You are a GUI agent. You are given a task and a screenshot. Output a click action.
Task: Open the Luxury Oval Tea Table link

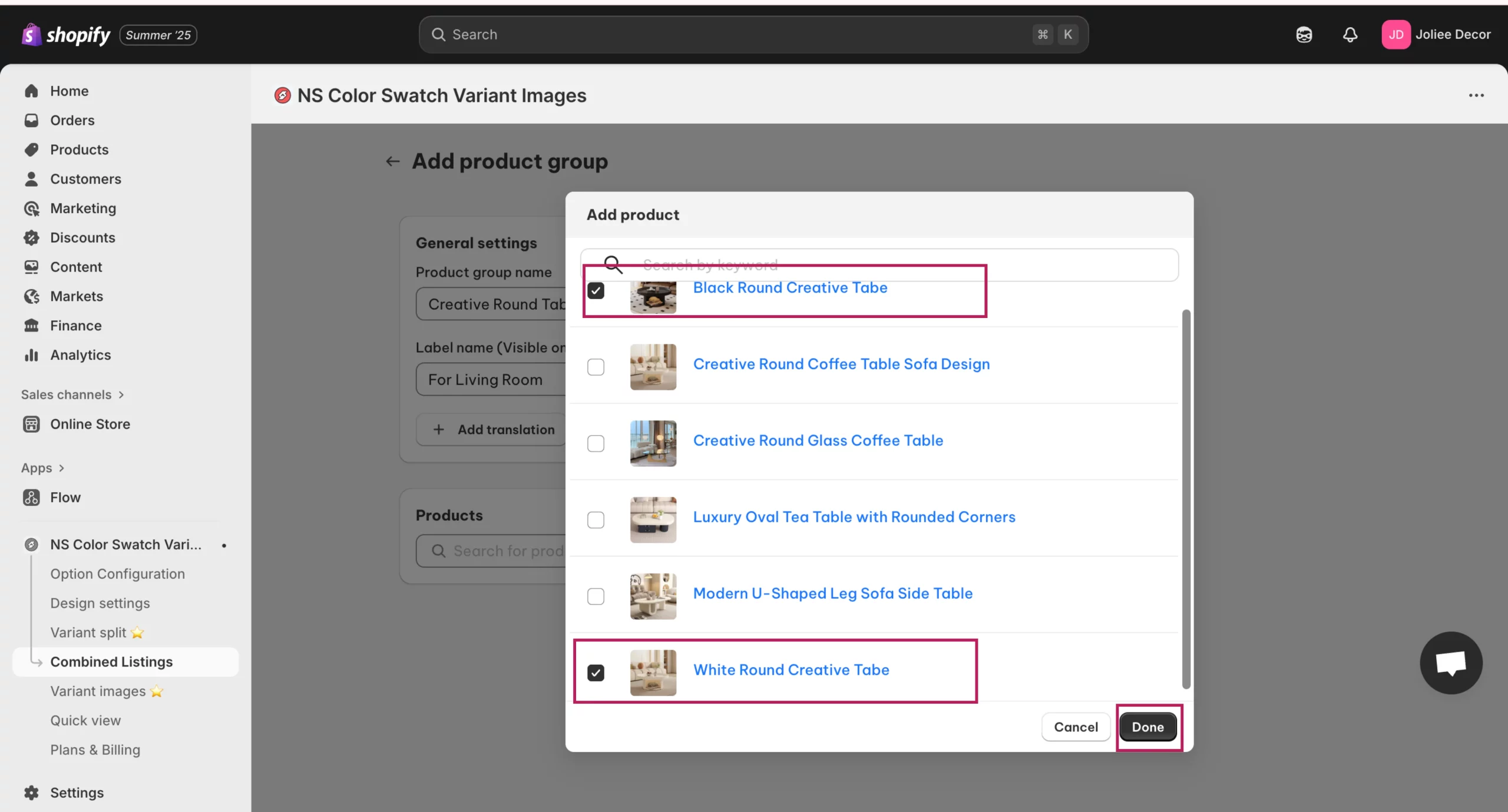[x=854, y=517]
